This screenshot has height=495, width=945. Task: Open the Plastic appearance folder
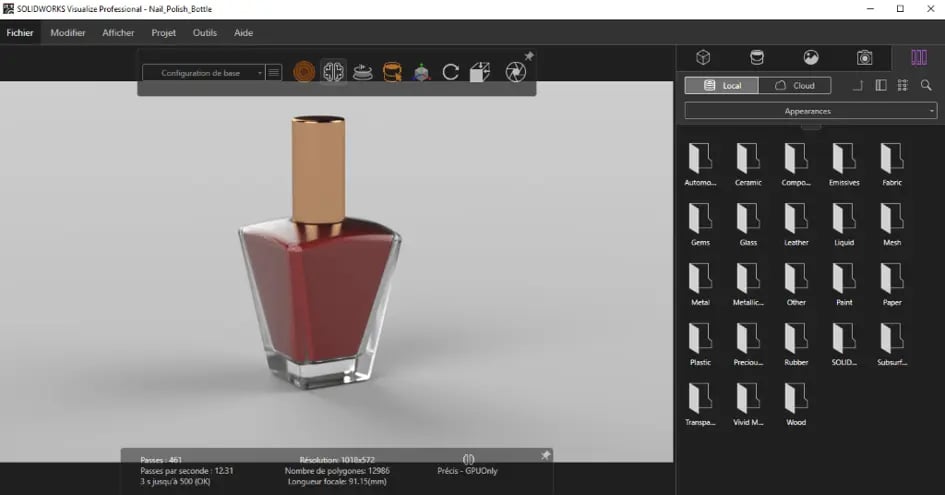pos(700,344)
